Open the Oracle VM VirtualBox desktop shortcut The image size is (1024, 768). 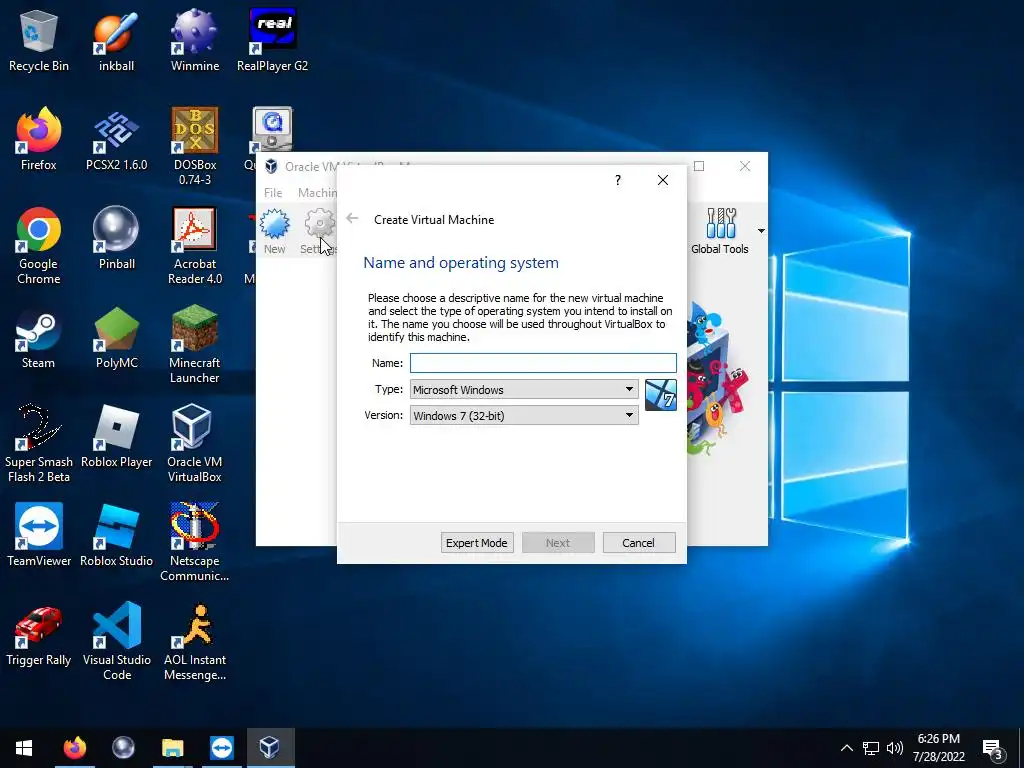[195, 444]
